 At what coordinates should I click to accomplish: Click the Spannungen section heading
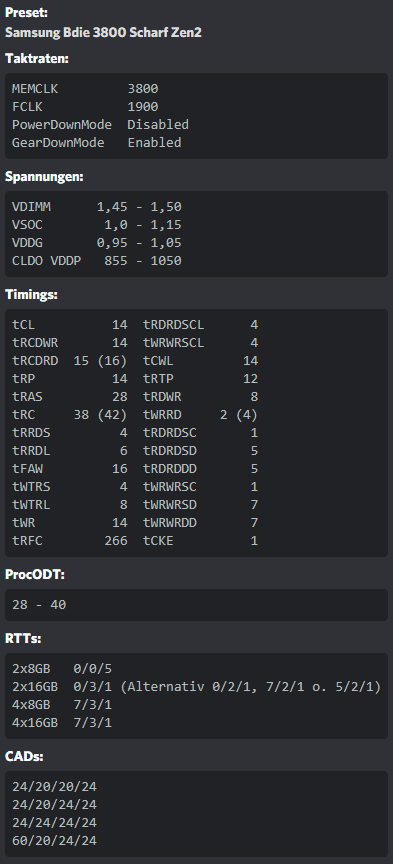point(44,176)
